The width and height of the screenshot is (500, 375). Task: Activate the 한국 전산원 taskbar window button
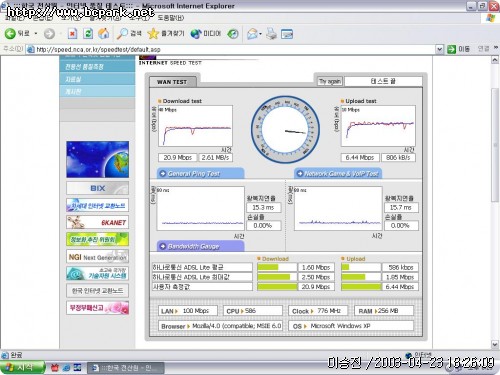coord(126,368)
